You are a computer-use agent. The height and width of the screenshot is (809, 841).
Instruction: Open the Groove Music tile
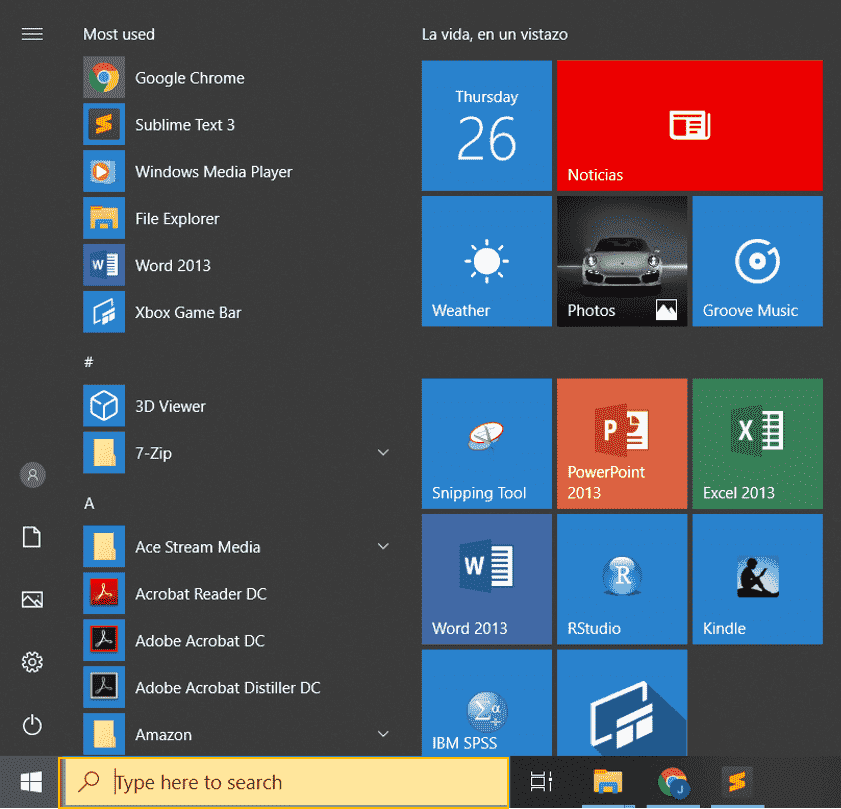point(757,261)
